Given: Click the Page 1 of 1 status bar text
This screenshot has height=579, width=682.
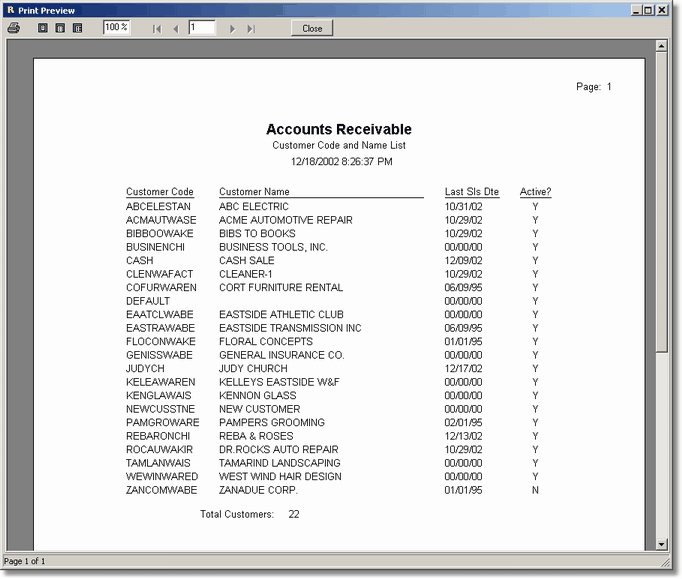Looking at the screenshot, I should [24, 561].
